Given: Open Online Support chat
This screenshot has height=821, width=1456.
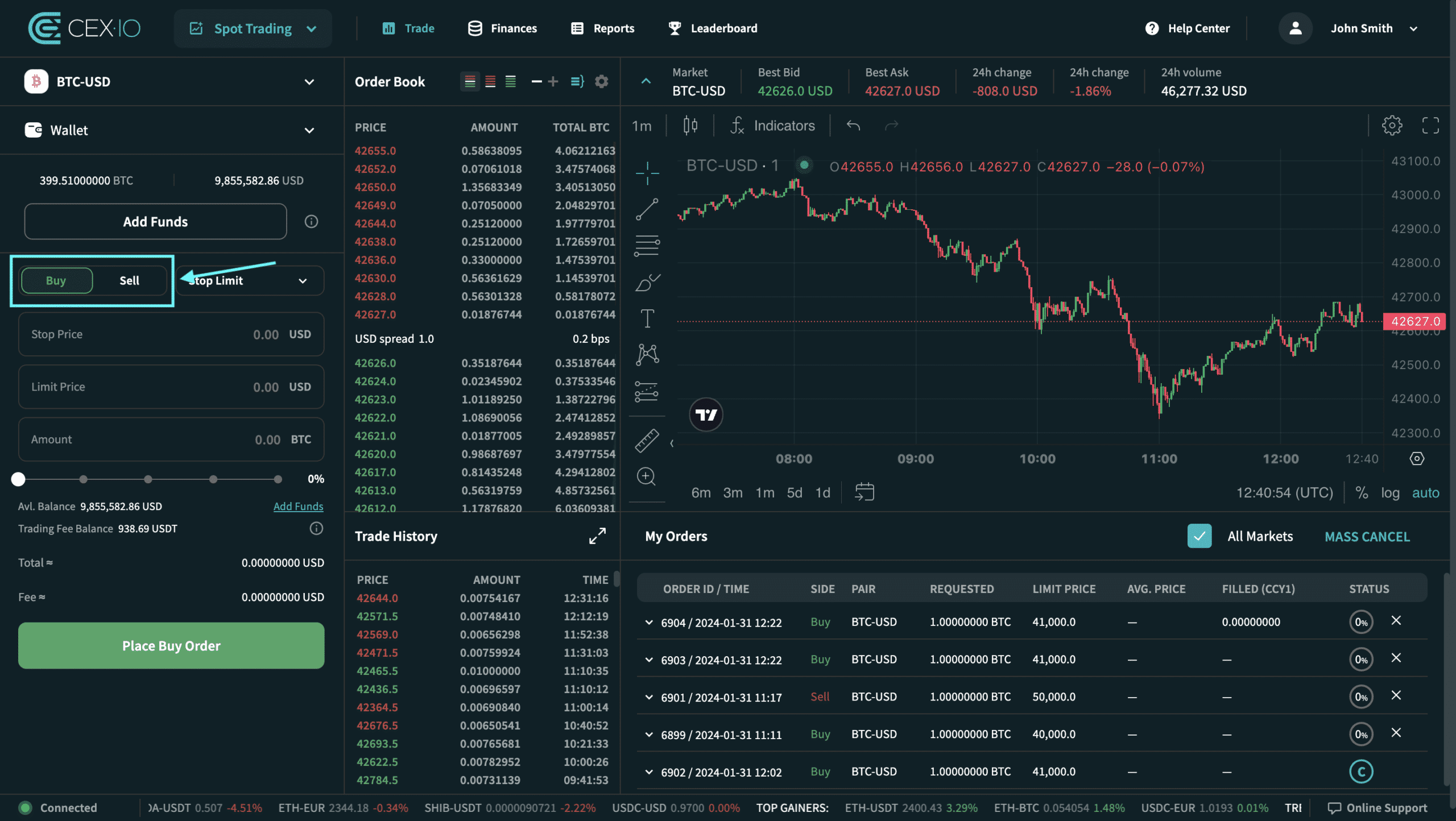Looking at the screenshot, I should [x=1378, y=808].
